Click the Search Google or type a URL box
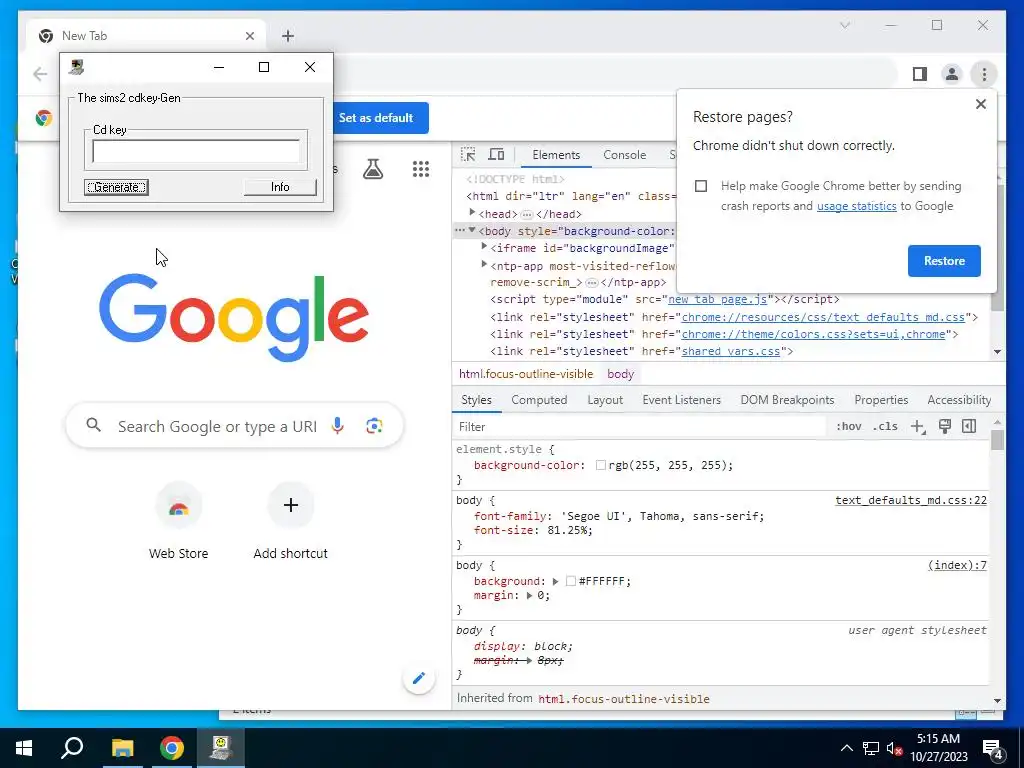The image size is (1024, 768). (x=235, y=426)
